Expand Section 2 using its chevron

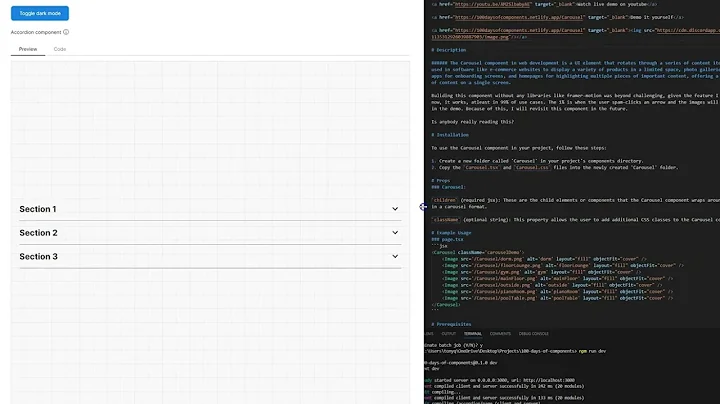pos(395,233)
